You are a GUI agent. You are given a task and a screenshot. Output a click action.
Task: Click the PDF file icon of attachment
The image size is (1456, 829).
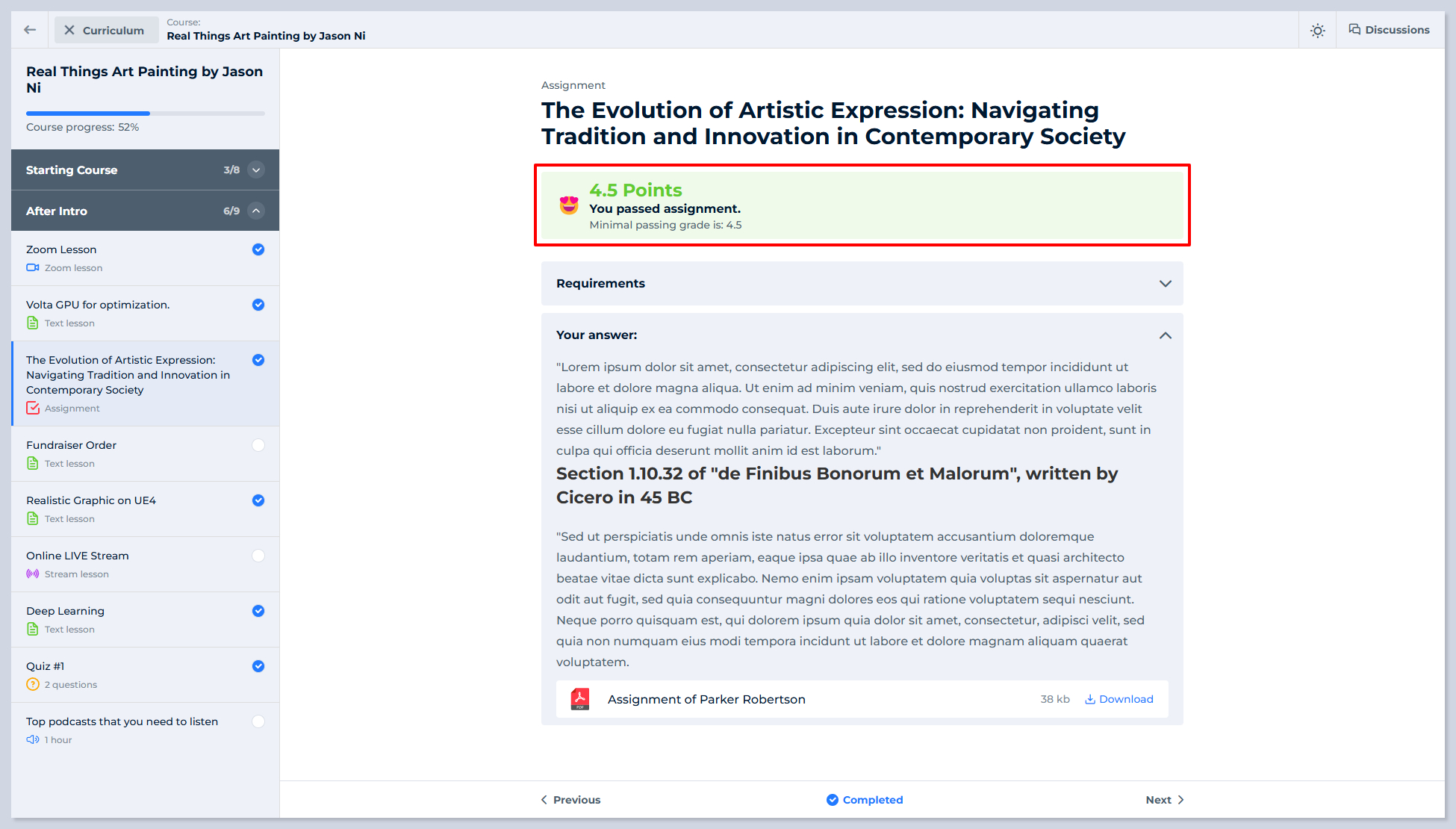click(x=580, y=699)
